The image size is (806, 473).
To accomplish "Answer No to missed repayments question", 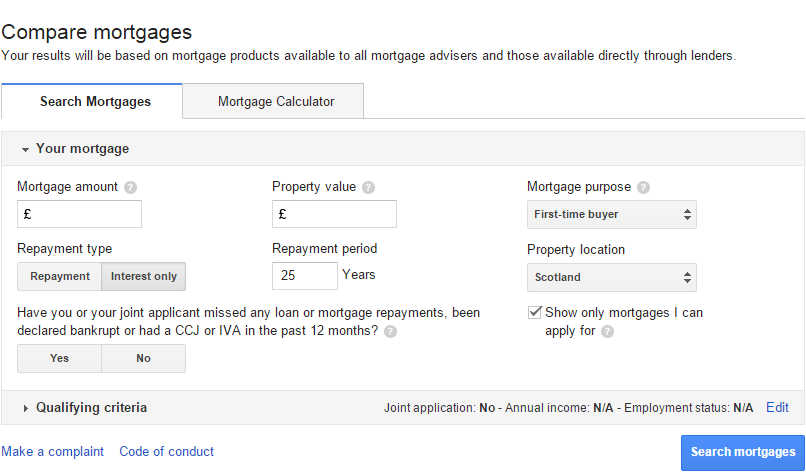I will 144,359.
